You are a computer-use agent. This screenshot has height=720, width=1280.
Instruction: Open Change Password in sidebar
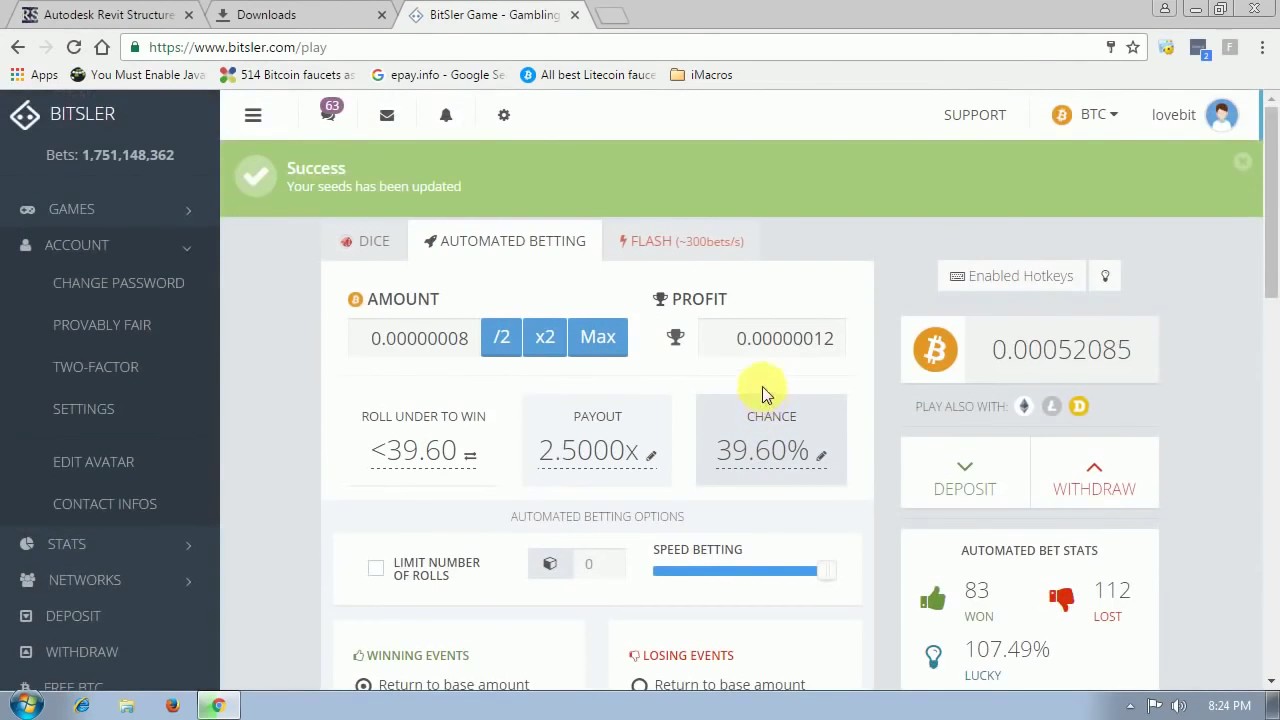click(x=119, y=283)
